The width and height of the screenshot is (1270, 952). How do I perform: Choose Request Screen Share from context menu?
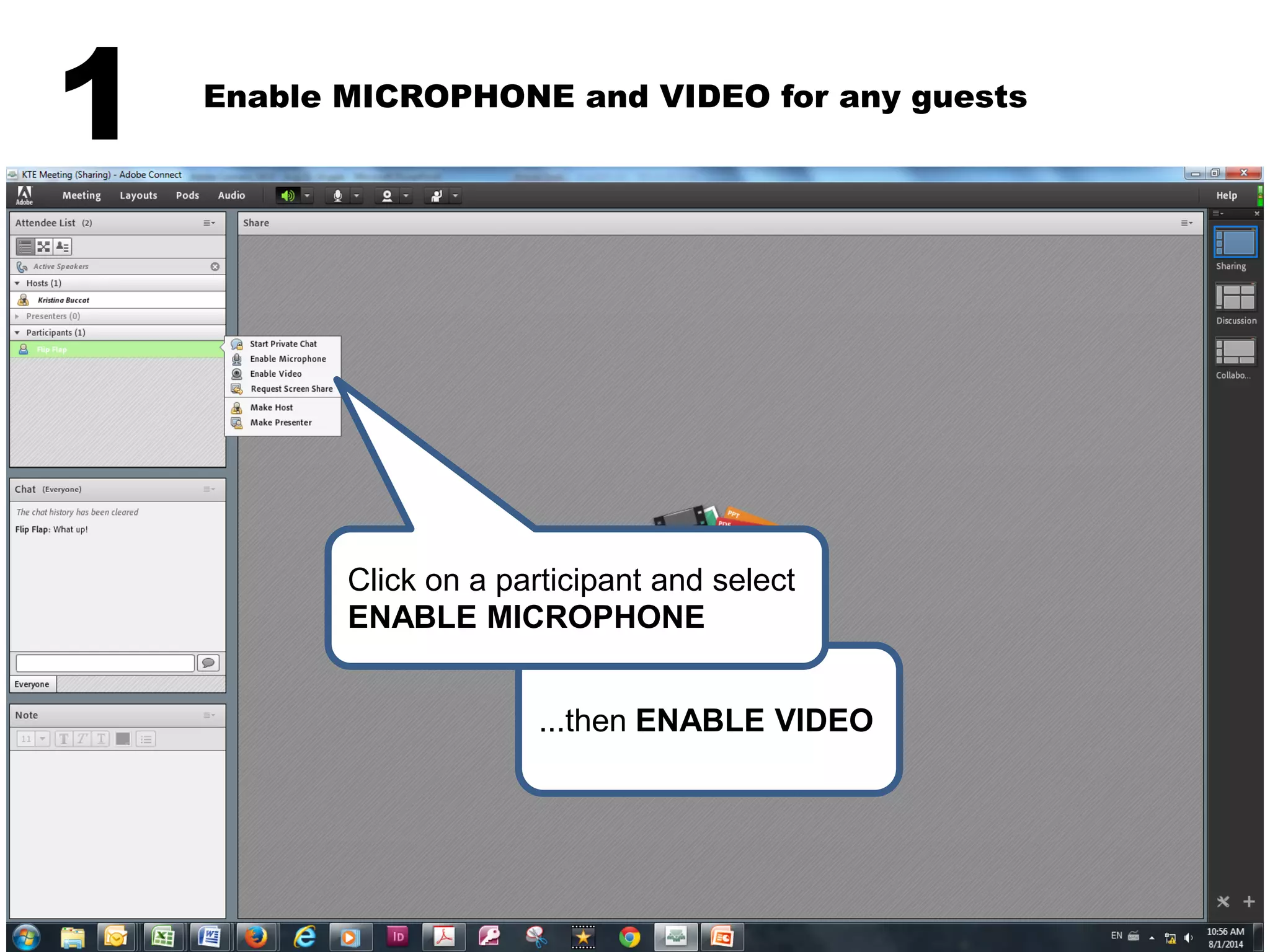tap(283, 389)
